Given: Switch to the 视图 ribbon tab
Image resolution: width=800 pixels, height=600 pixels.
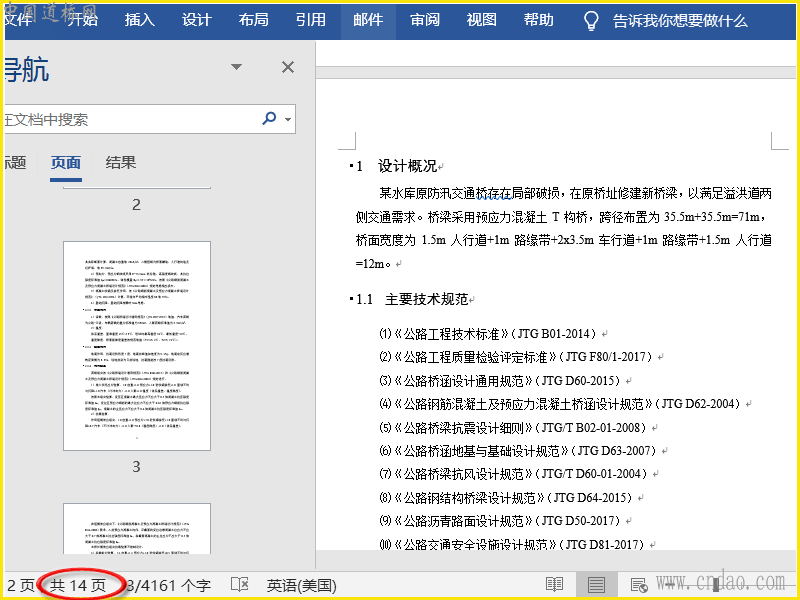Looking at the screenshot, I should pyautogui.click(x=482, y=20).
